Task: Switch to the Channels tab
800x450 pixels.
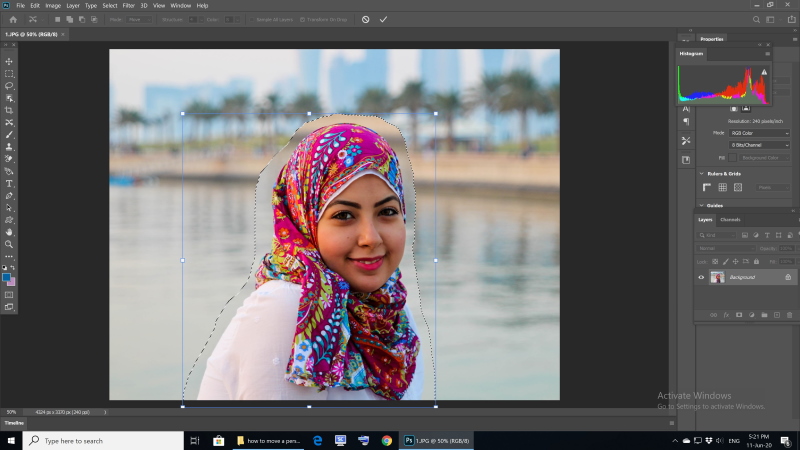Action: pyautogui.click(x=730, y=220)
